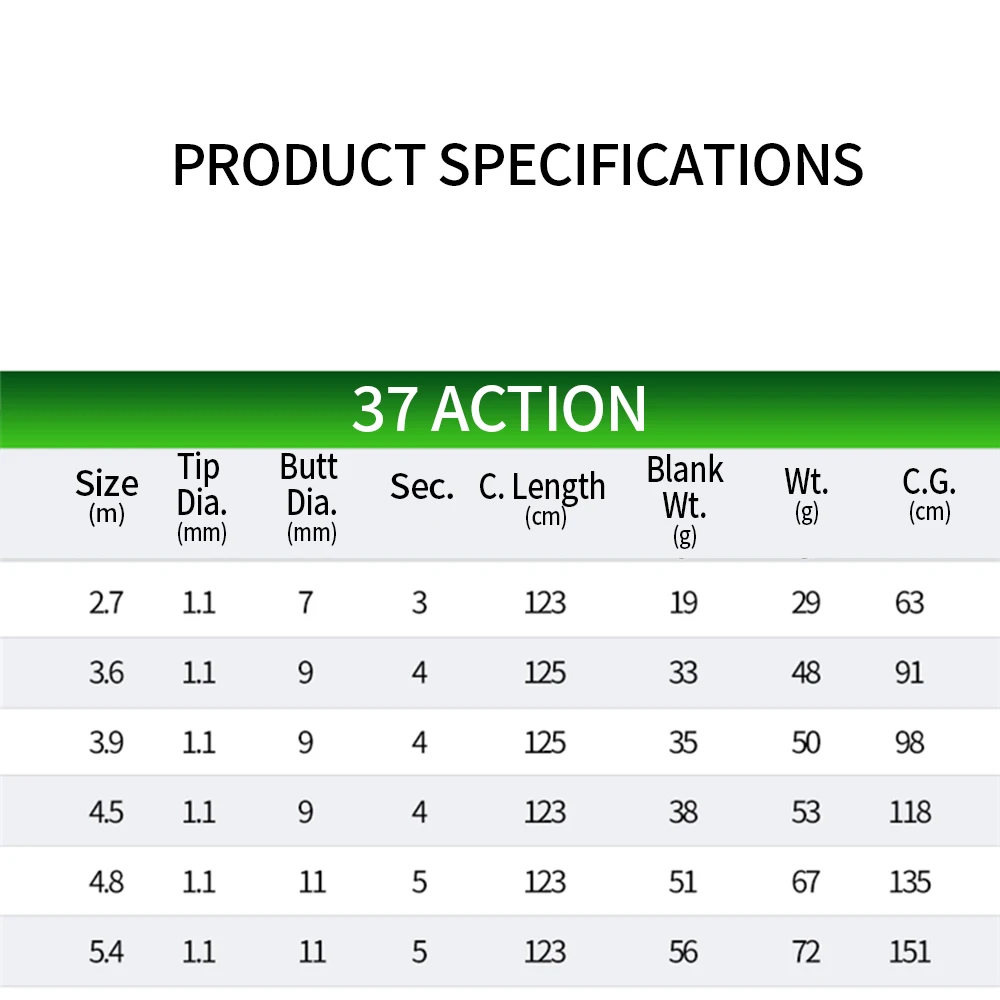Click the C.G. value 118

coord(910,812)
